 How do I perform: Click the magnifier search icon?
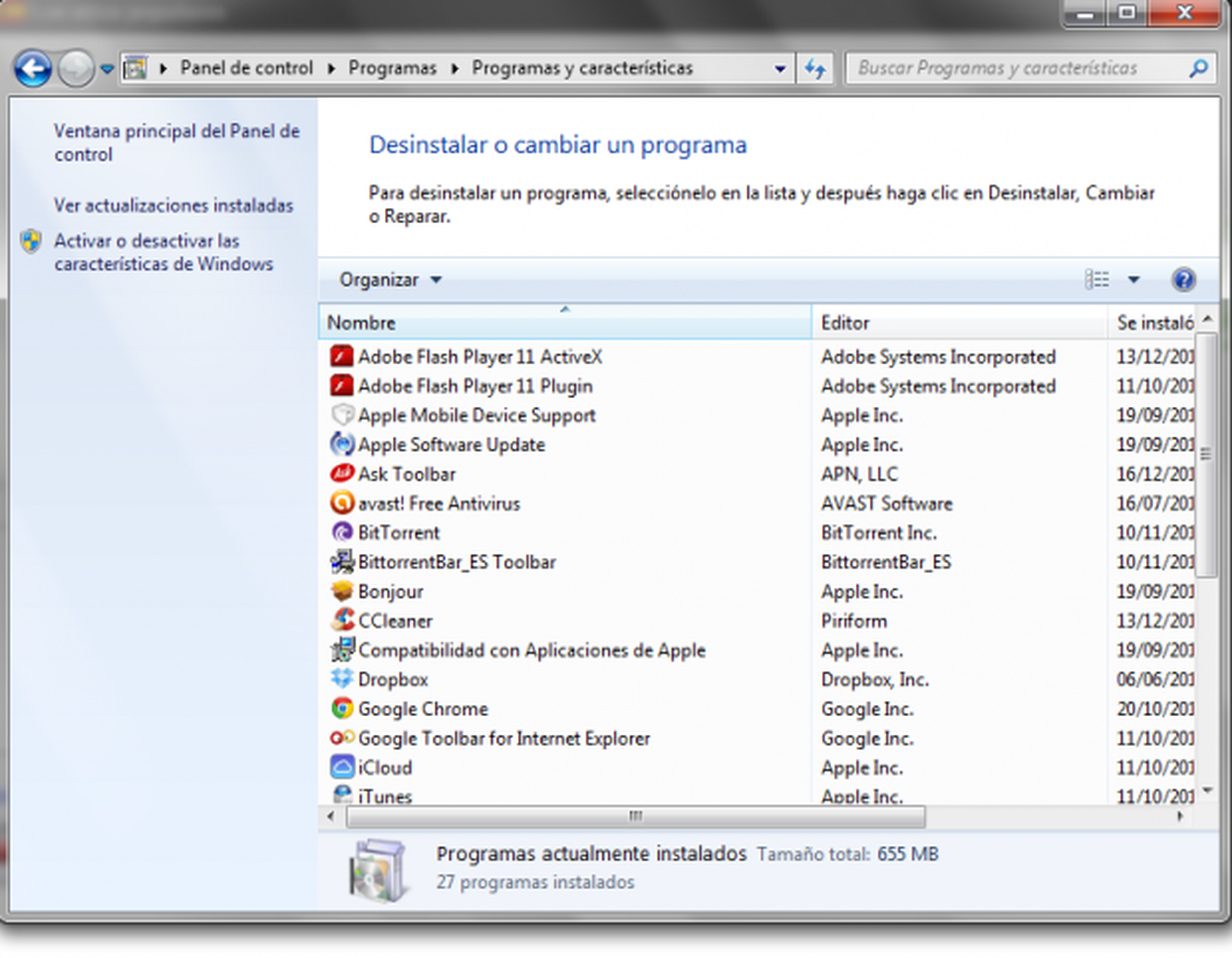(x=1198, y=69)
